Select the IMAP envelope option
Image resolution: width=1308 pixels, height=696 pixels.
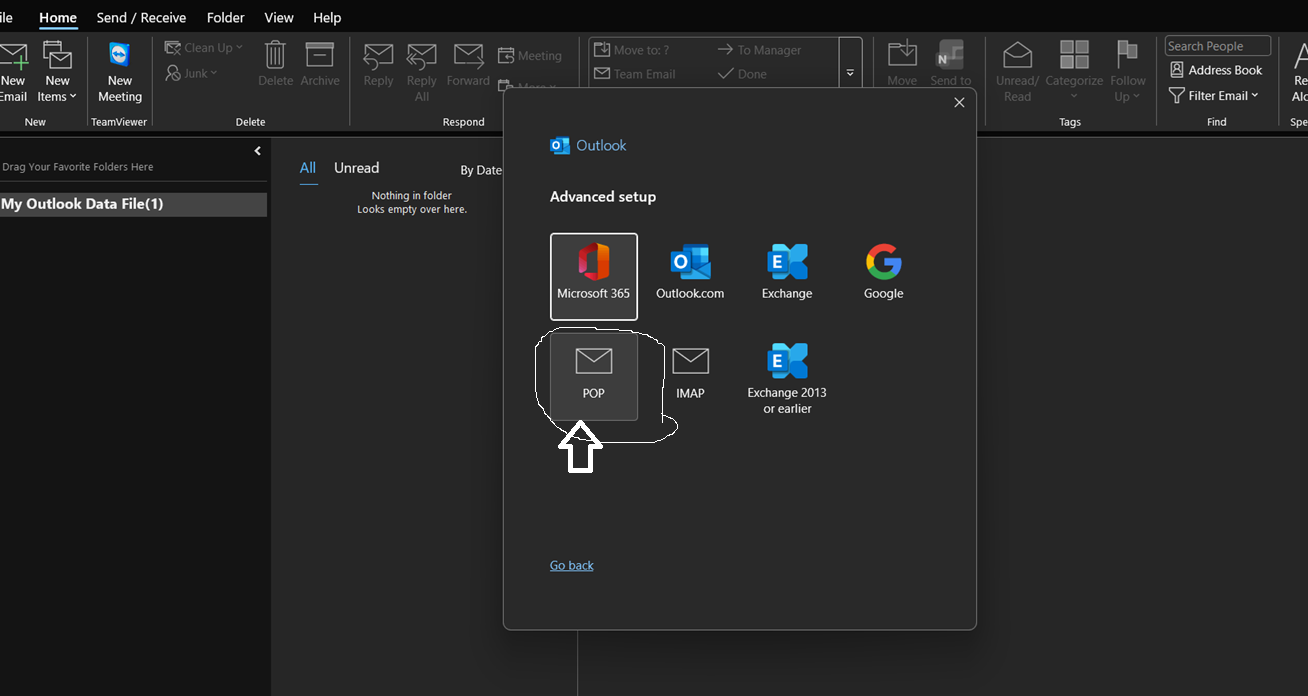tap(690, 372)
